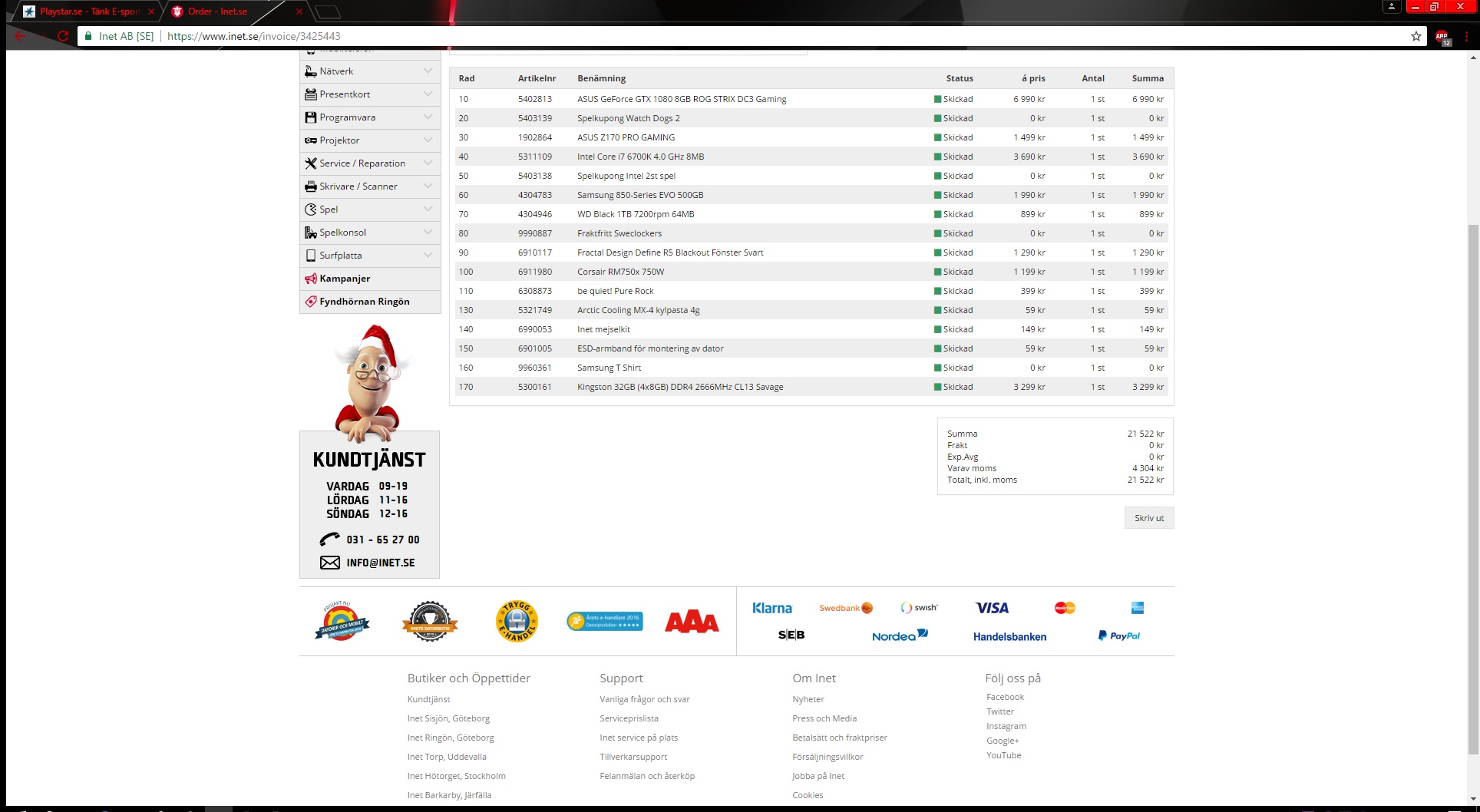
Task: Click the Corsair RM750x 750W row name
Action: [x=620, y=272]
